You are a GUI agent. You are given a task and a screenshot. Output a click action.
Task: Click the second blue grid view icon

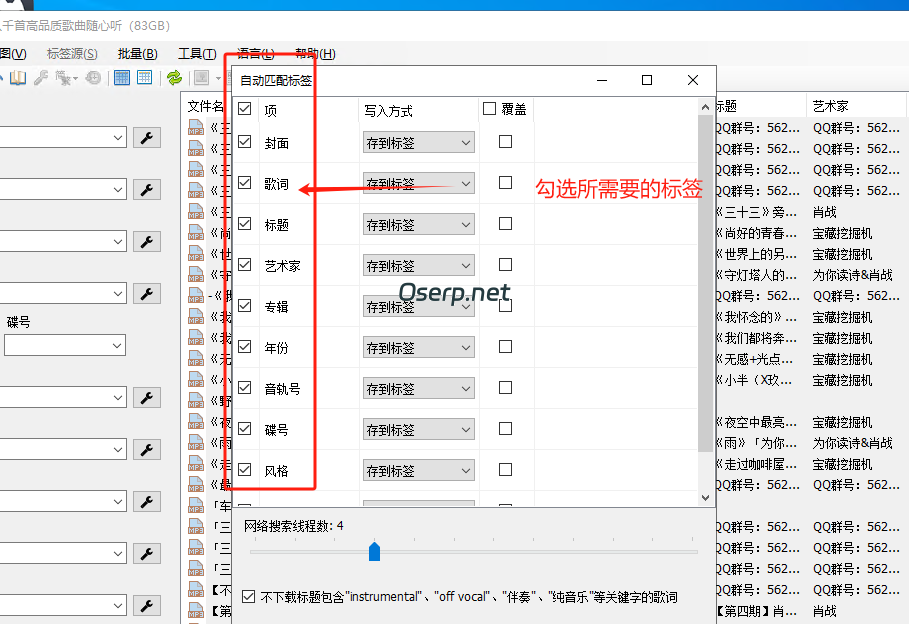(144, 78)
